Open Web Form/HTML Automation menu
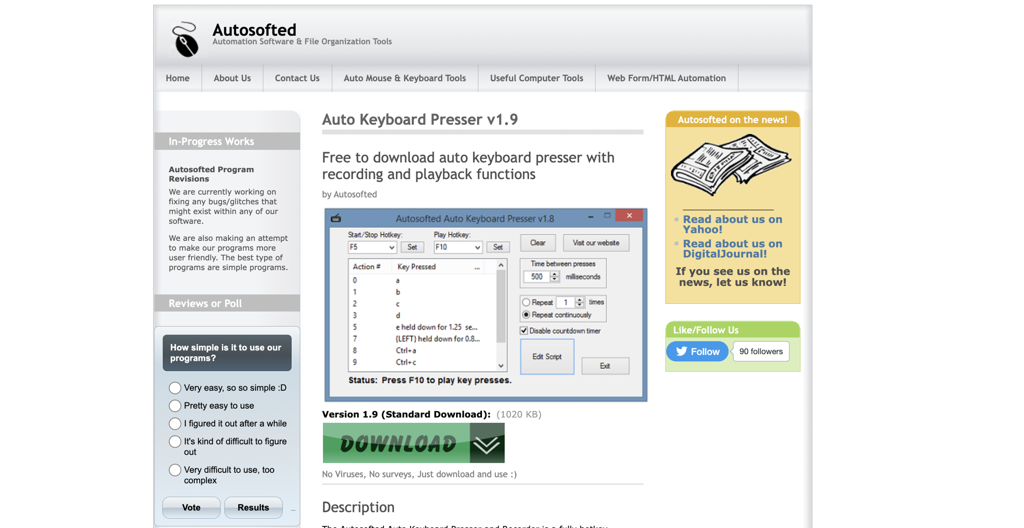The height and width of the screenshot is (528, 1024). (667, 78)
